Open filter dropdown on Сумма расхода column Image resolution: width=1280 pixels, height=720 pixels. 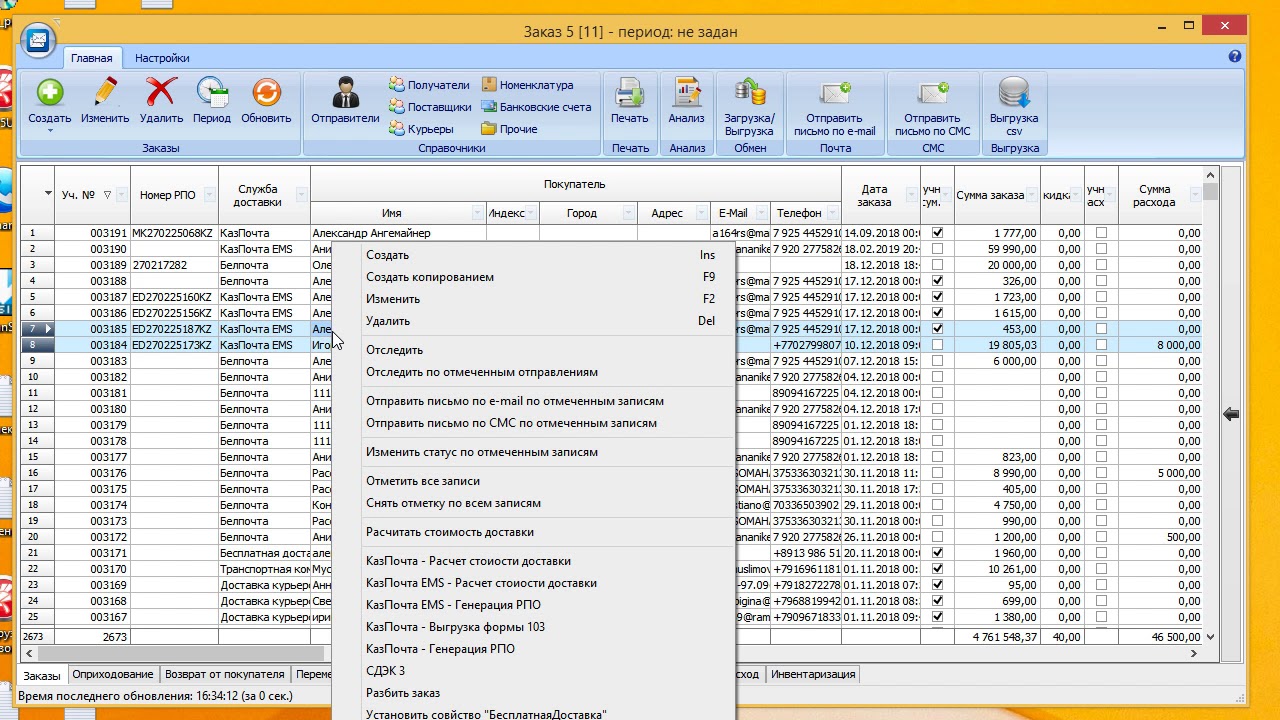pos(1194,195)
